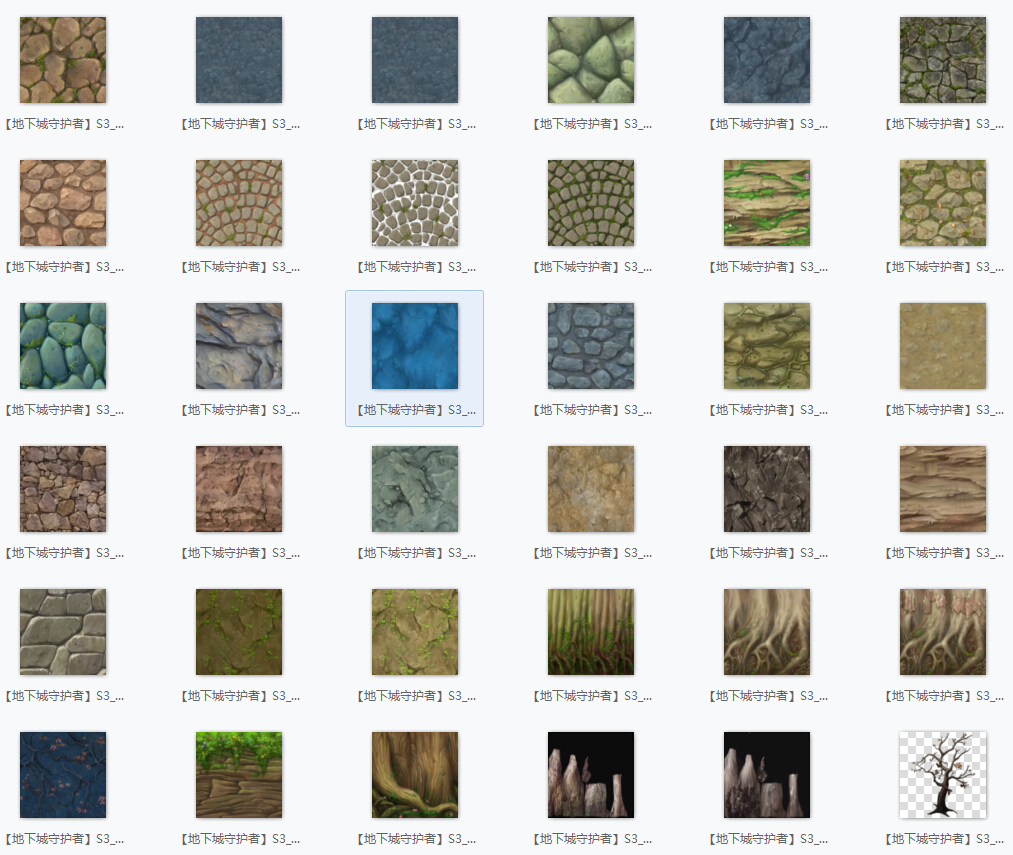The width and height of the screenshot is (1013, 855).
Task: Pick the lighter tan ground with vines
Action: point(415,632)
